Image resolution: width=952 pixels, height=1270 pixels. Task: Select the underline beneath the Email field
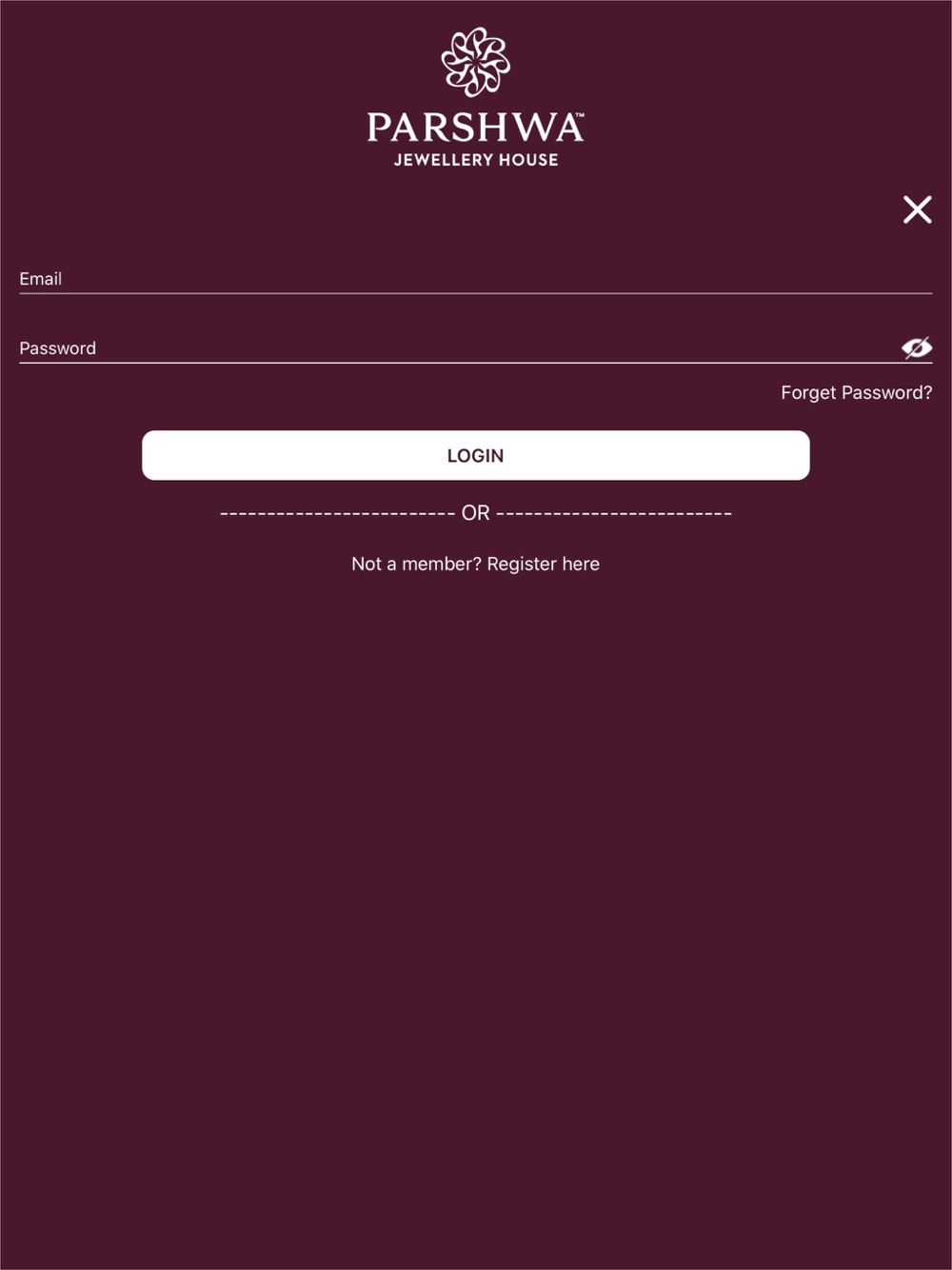[476, 293]
